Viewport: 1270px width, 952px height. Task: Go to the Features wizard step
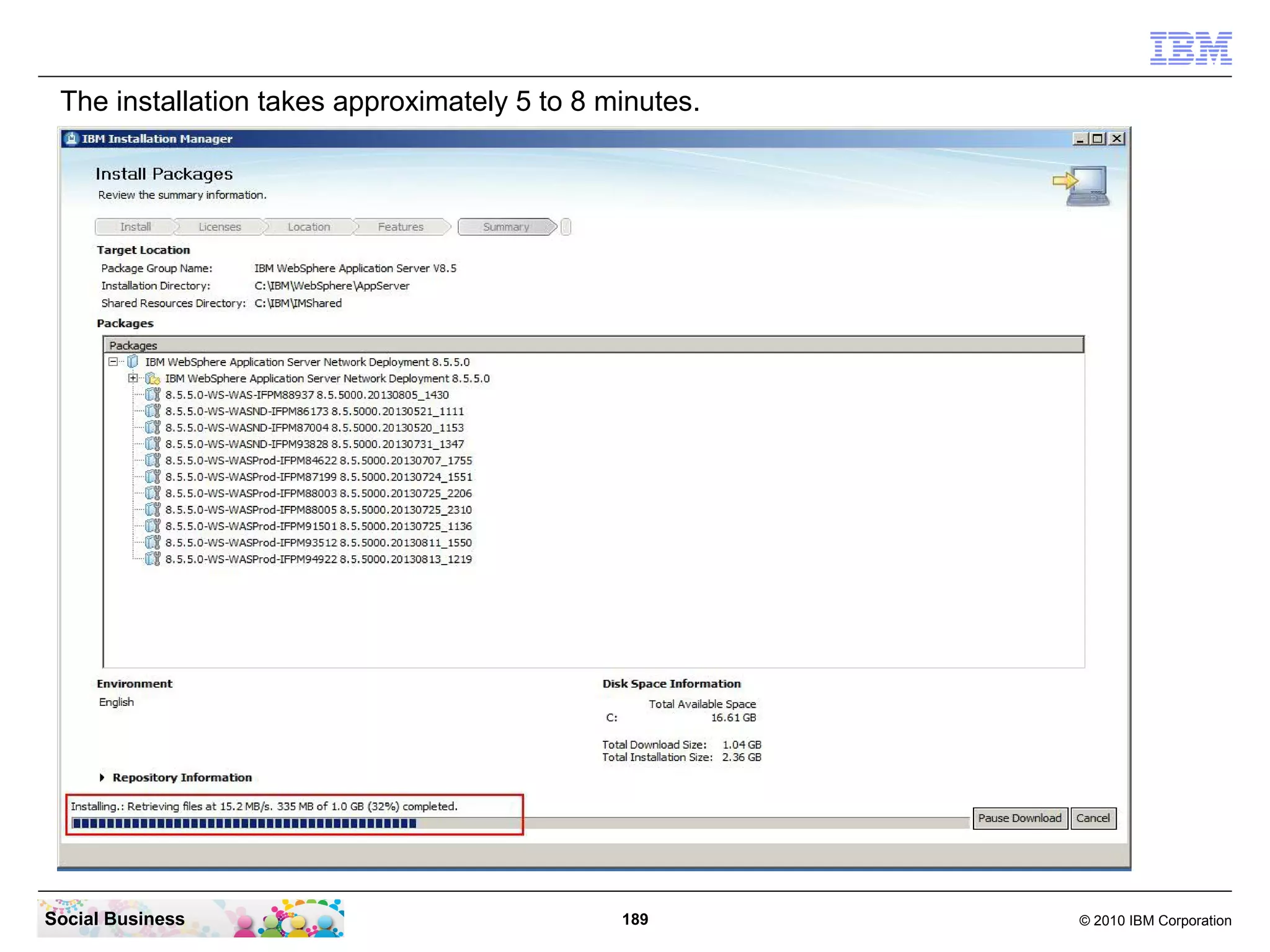(401, 227)
